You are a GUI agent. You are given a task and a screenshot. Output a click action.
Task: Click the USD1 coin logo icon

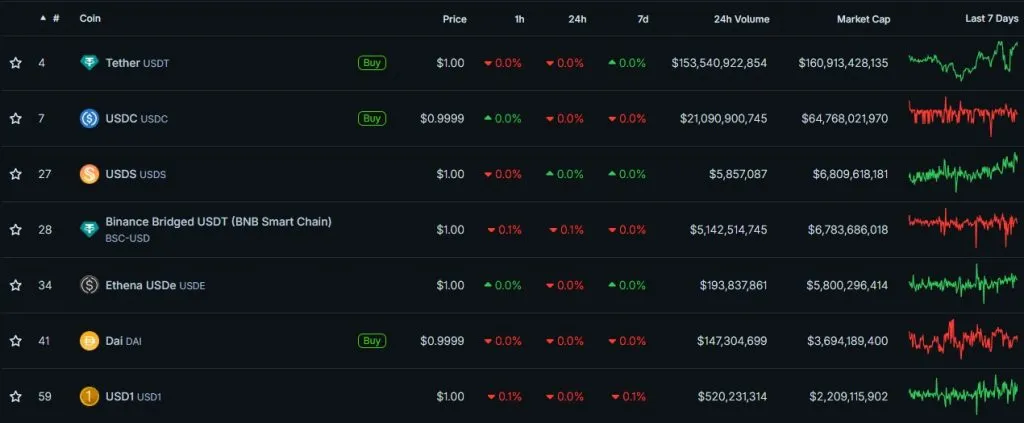coord(89,396)
